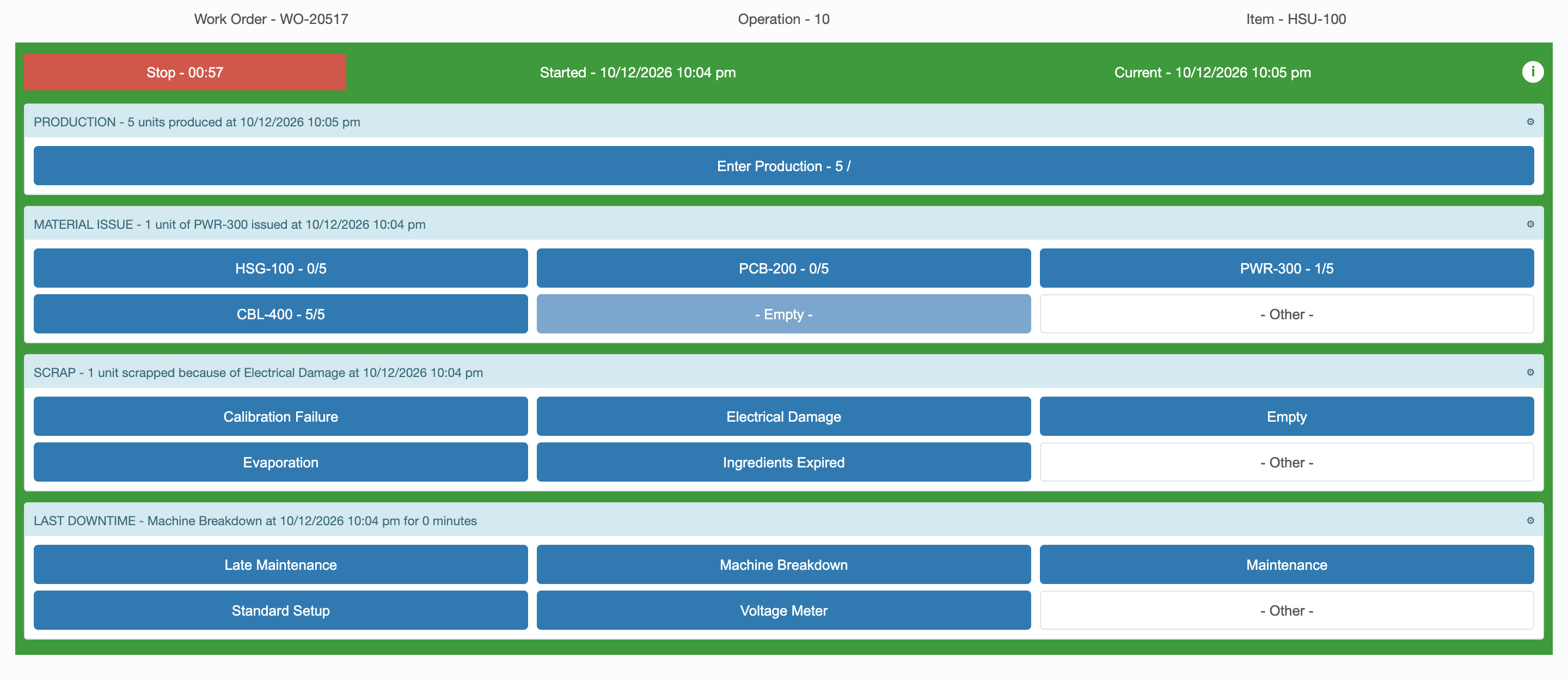Screen dimensions: 1568x681
Task: Click the SCRAP 1 unit scrapped status text
Action: pyautogui.click(x=258, y=372)
